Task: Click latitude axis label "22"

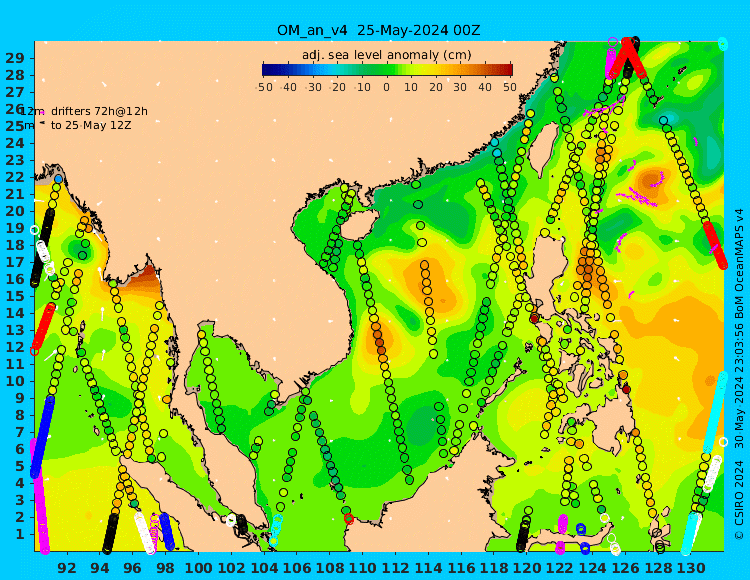Action: pyautogui.click(x=14, y=177)
